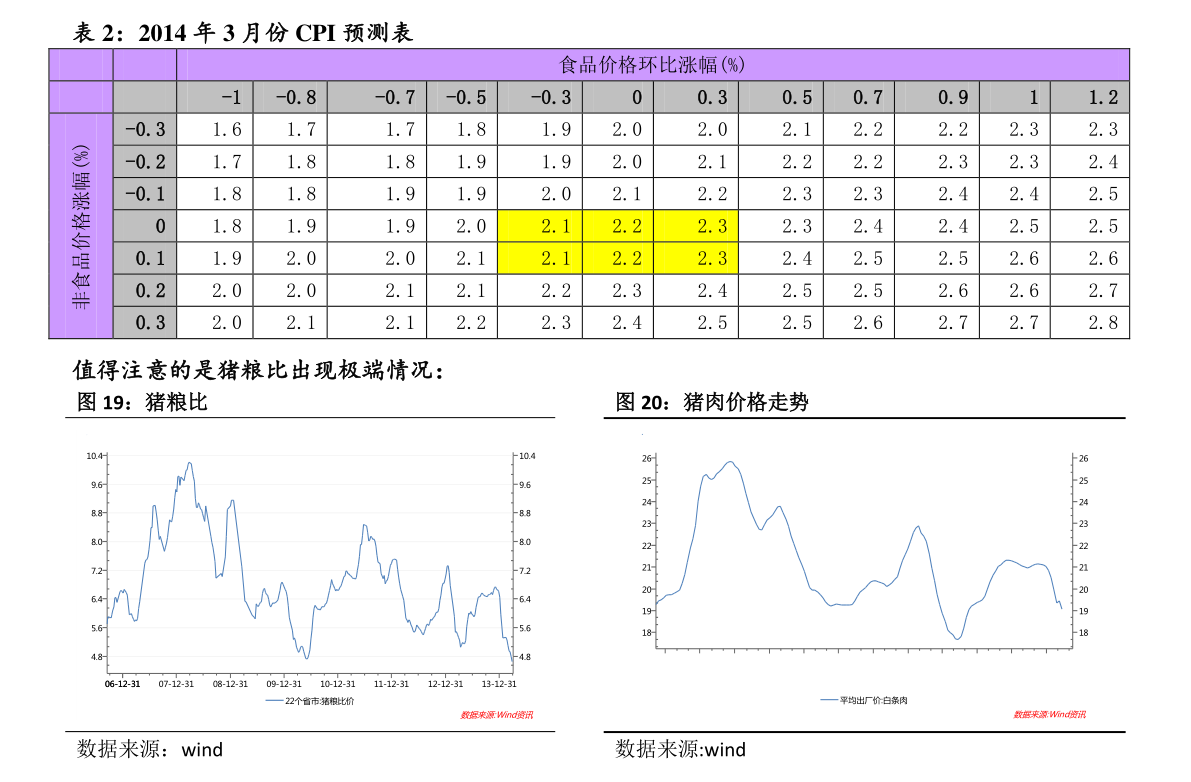Select the -0.2 row header cell

coord(145,161)
